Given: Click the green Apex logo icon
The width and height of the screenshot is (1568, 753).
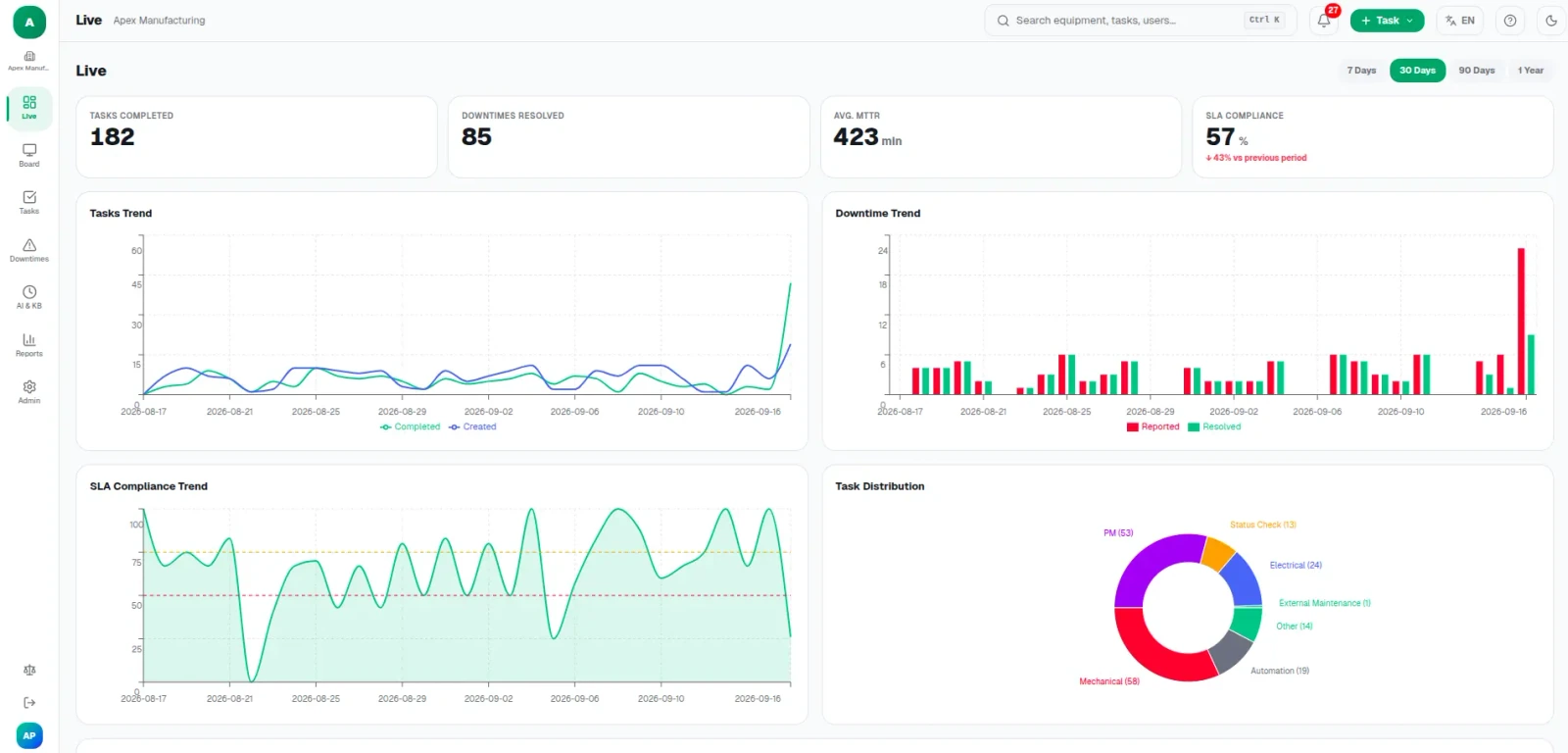Looking at the screenshot, I should 29,22.
